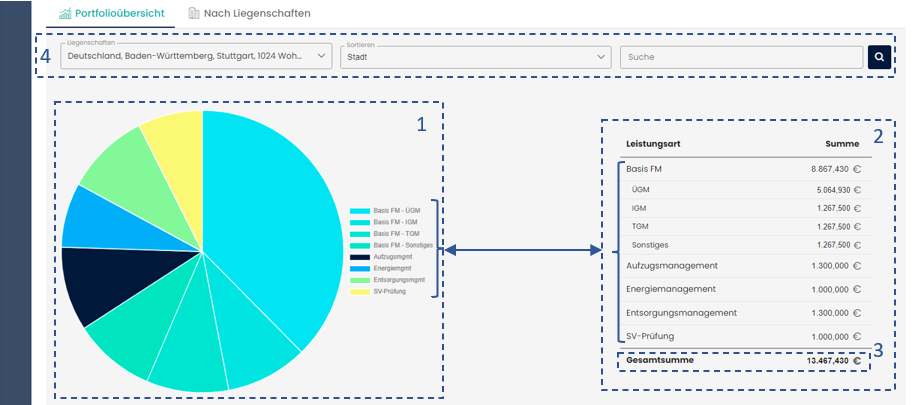This screenshot has width=912, height=405.
Task: Click the Entsorgungsmanagement row label
Action: 681,313
